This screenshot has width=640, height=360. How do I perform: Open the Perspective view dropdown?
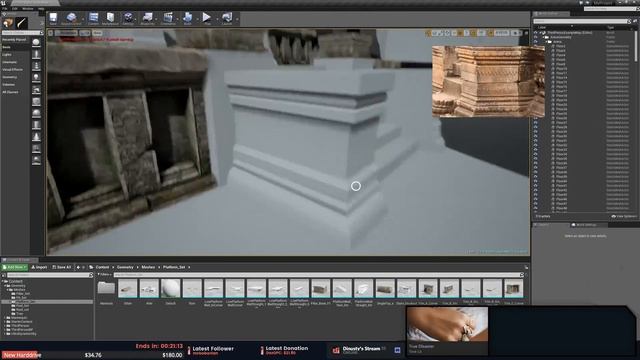click(x=67, y=33)
